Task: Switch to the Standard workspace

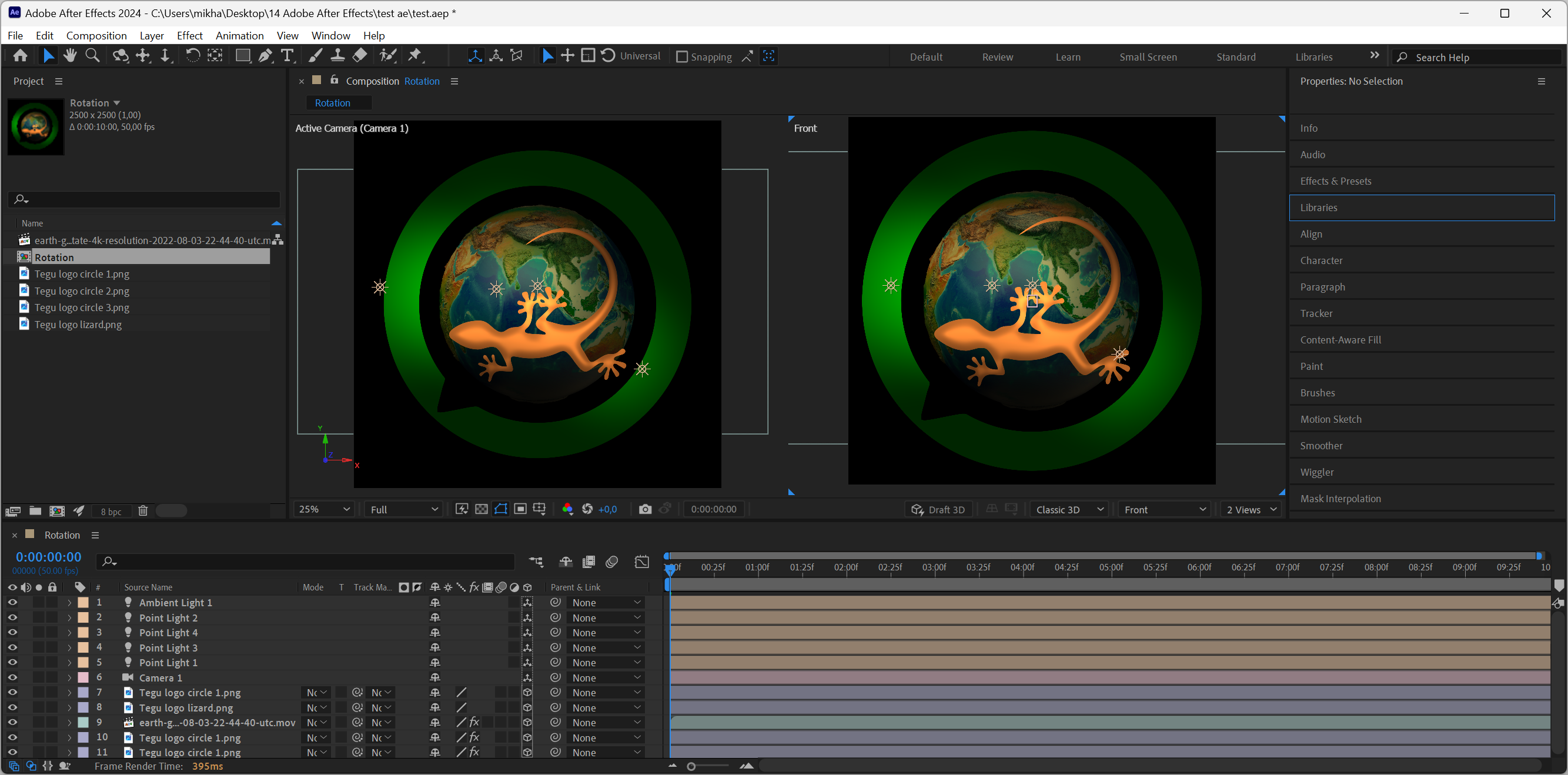Action: (x=1235, y=56)
